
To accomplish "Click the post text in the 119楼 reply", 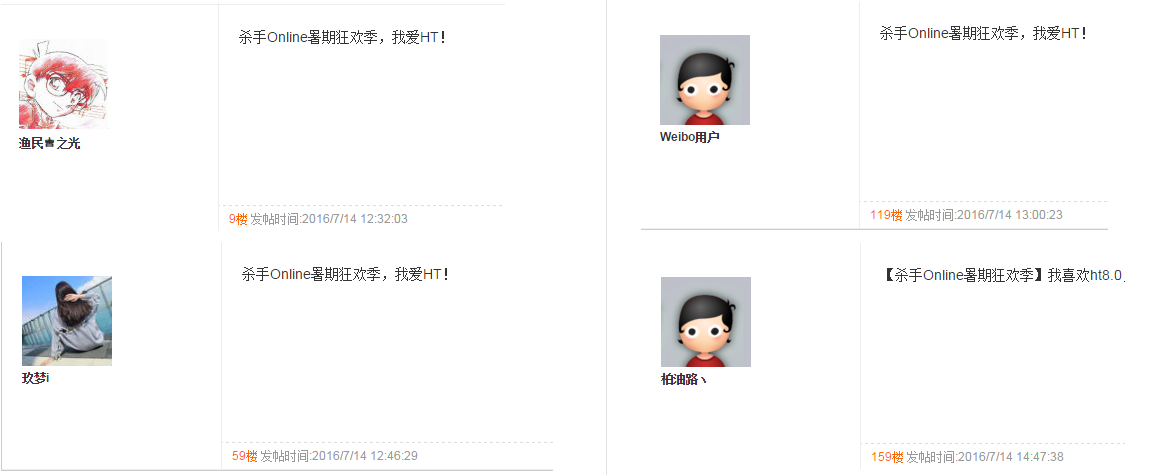I will click(983, 33).
